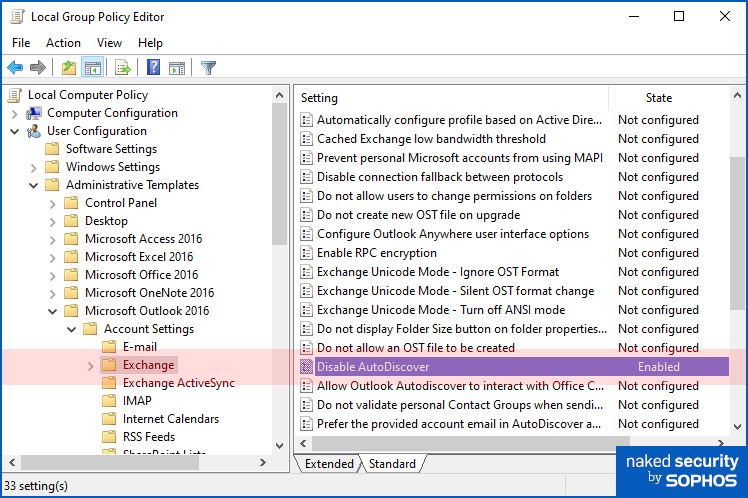Image resolution: width=748 pixels, height=498 pixels.
Task: Open the View menu
Action: [x=109, y=43]
